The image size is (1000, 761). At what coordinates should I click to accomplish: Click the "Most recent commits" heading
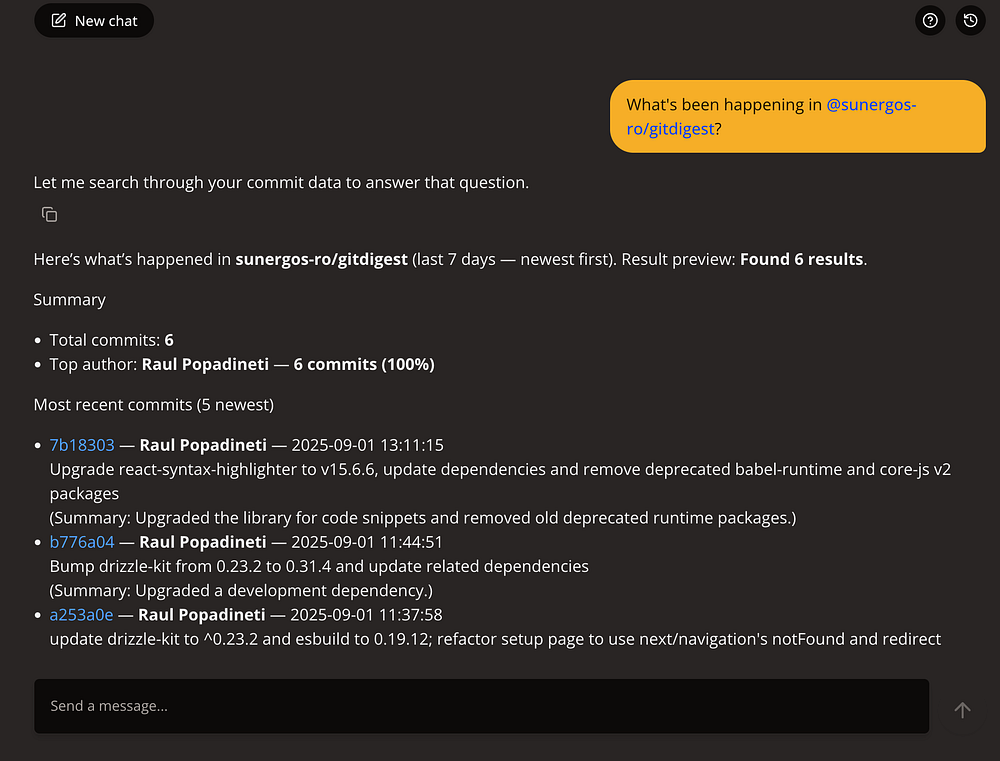pos(153,405)
